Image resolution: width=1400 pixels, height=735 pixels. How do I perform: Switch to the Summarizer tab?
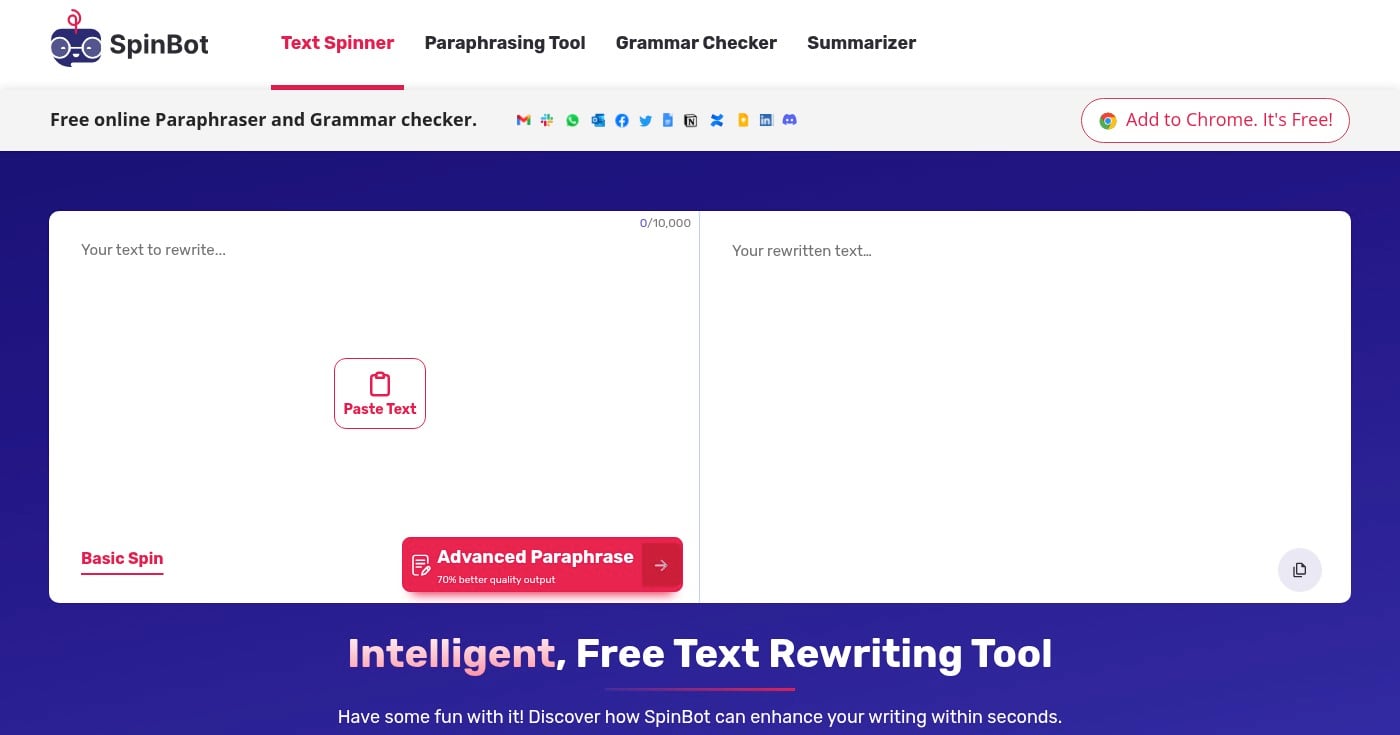(x=861, y=43)
